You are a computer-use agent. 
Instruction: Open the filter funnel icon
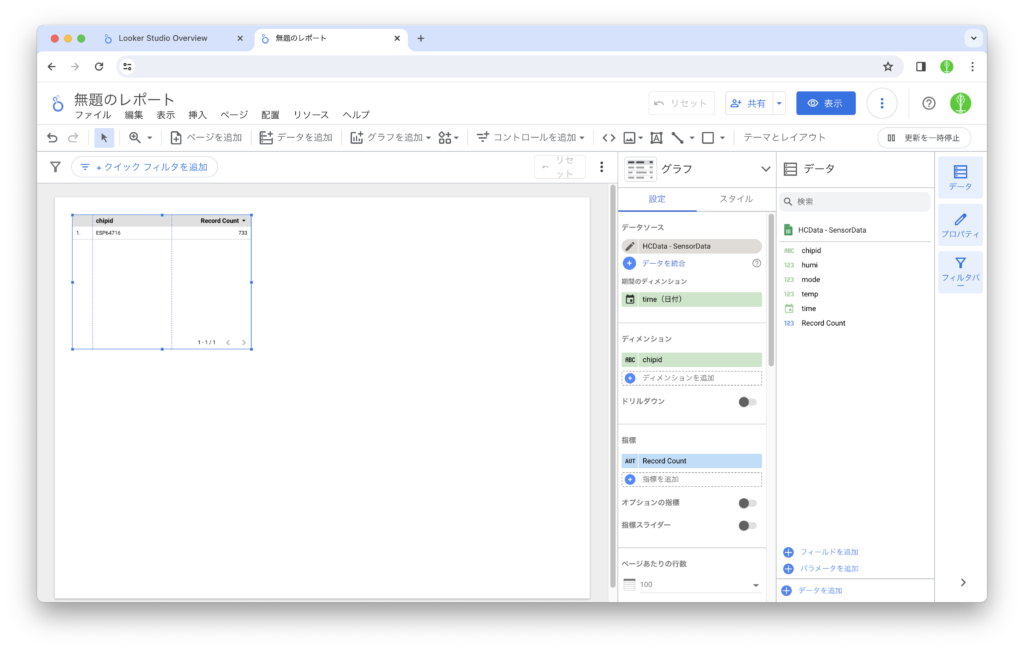point(55,167)
